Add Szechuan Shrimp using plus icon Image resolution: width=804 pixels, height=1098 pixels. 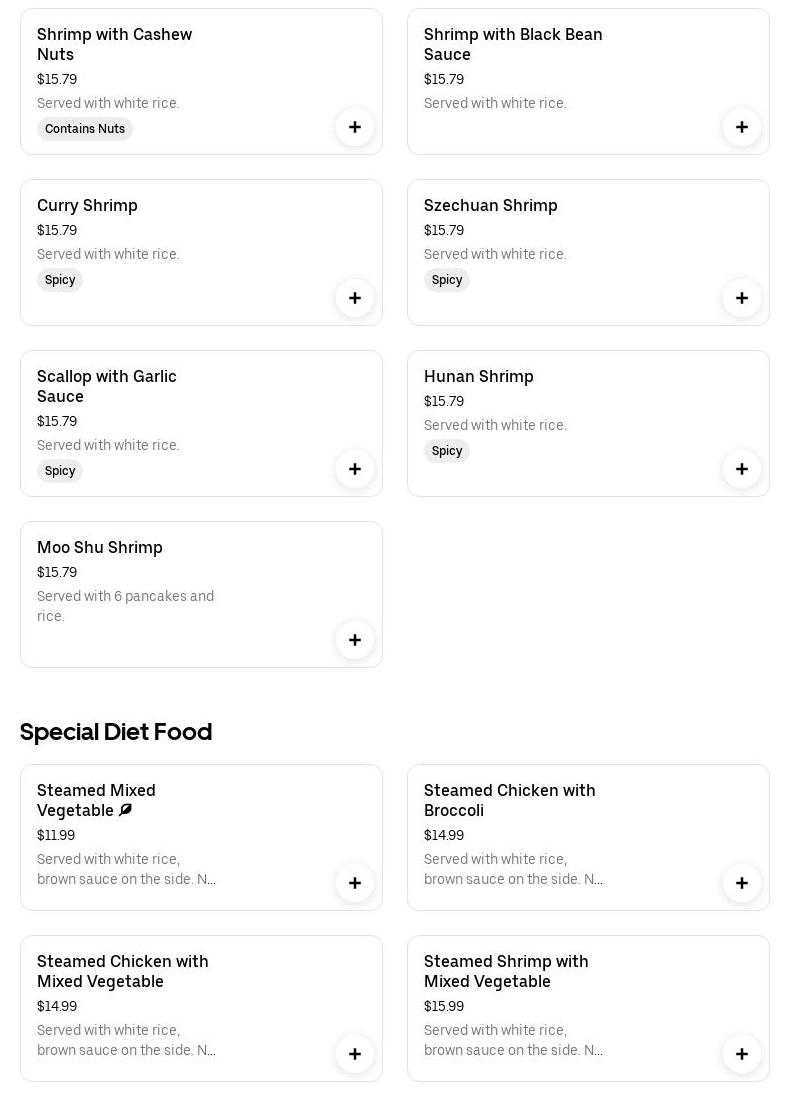pyautogui.click(x=742, y=298)
